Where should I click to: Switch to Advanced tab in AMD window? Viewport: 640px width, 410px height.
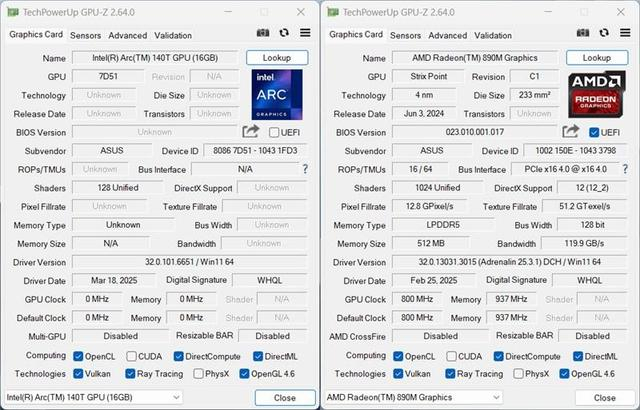[447, 35]
